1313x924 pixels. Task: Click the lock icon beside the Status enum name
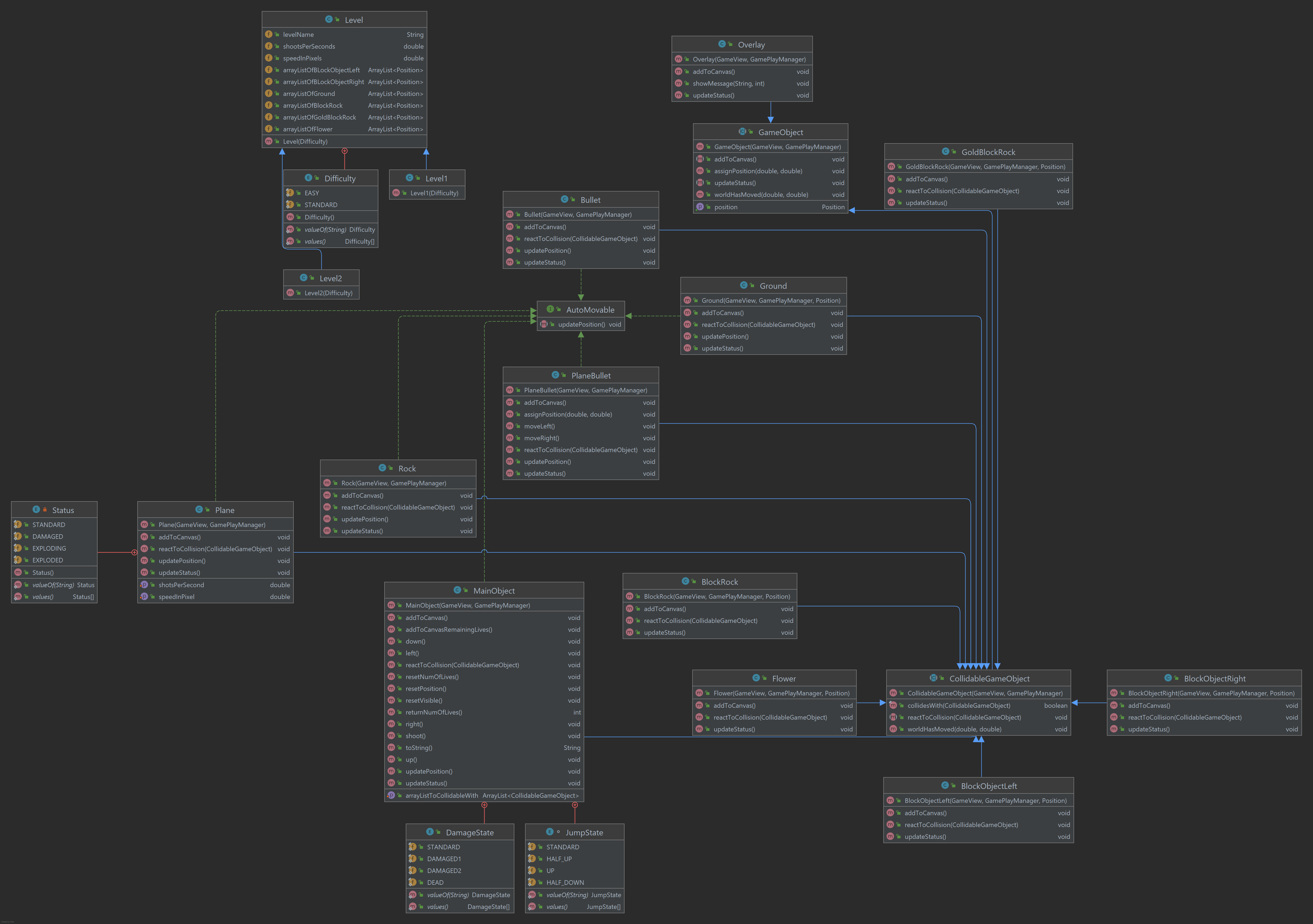[x=45, y=509]
